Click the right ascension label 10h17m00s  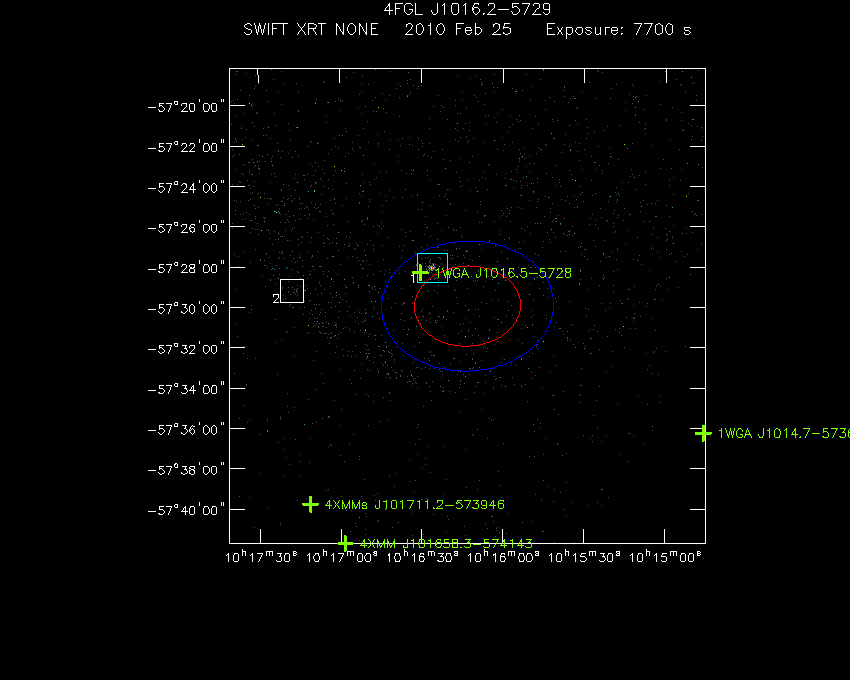pos(342,557)
